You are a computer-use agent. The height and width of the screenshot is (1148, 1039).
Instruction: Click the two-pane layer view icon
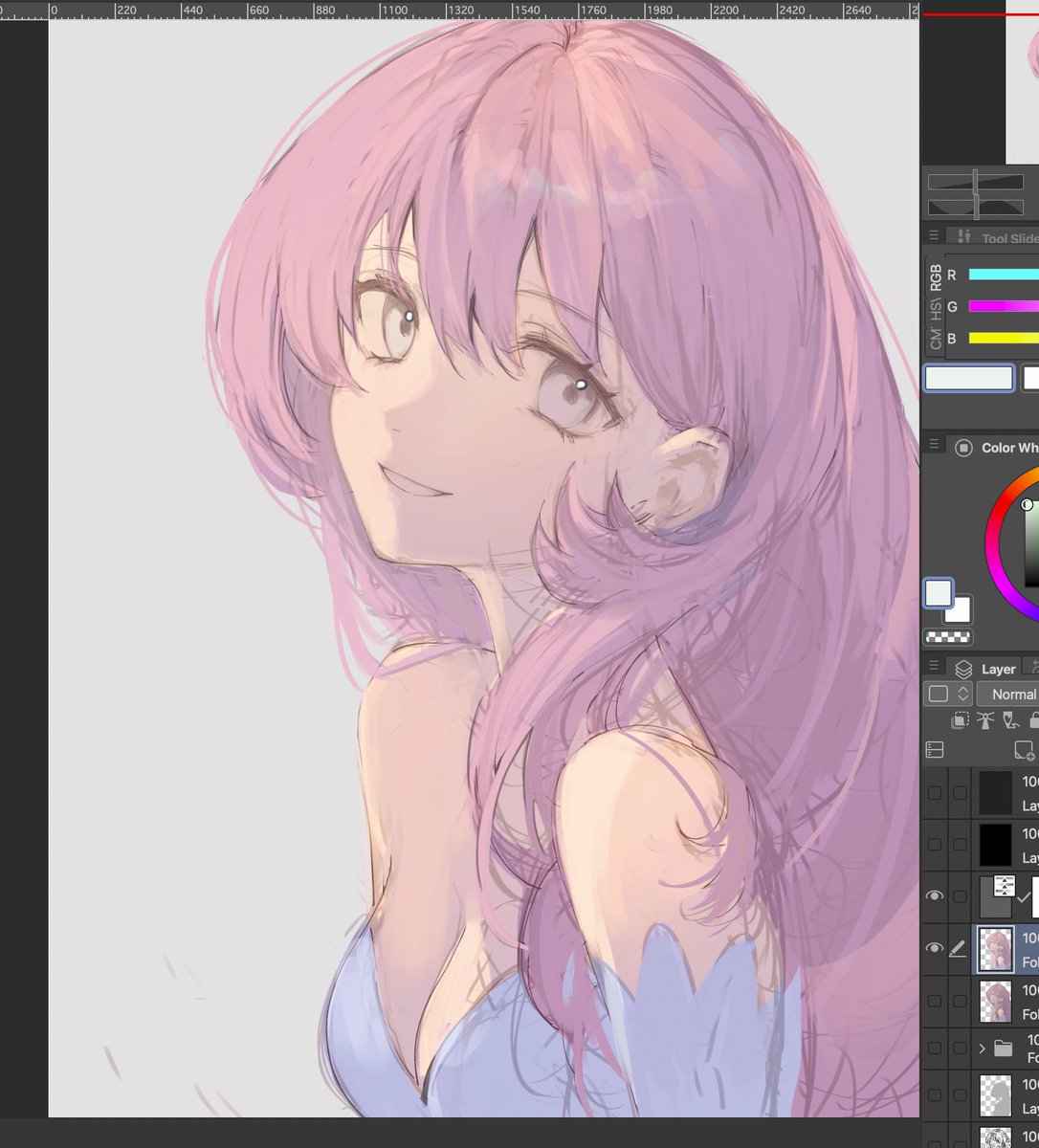coord(935,750)
